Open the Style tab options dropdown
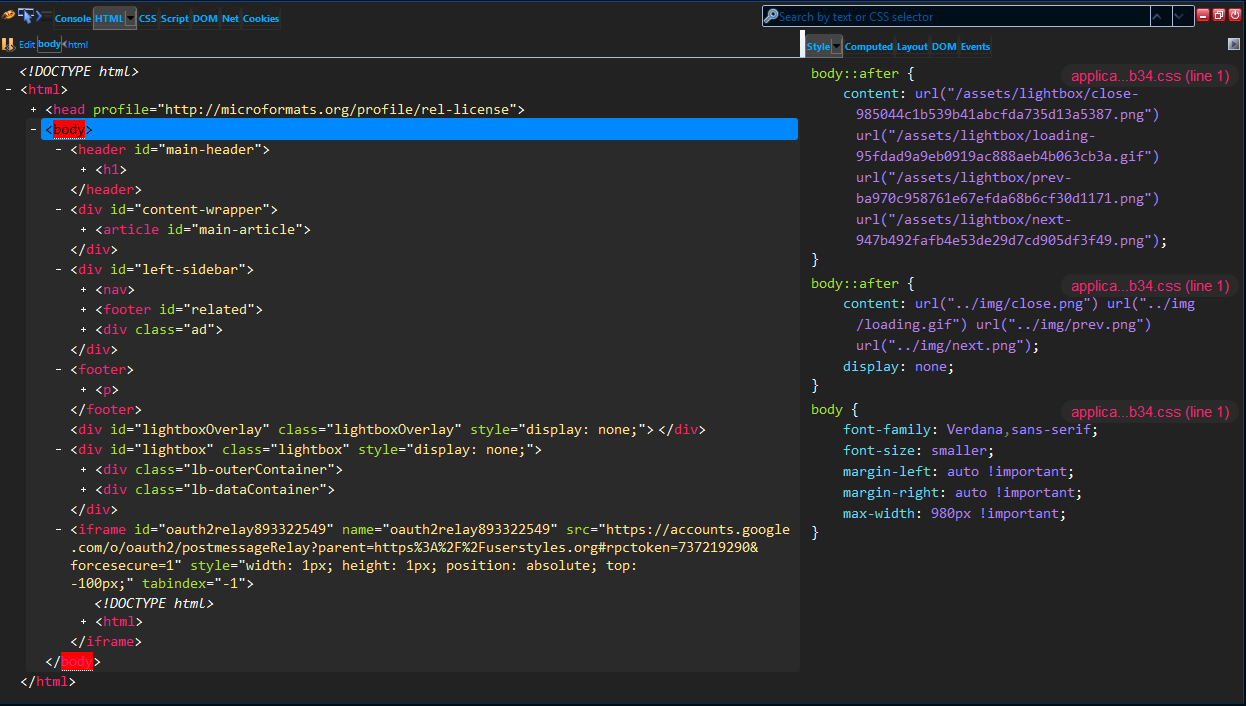Viewport: 1246px width, 706px height. point(836,46)
